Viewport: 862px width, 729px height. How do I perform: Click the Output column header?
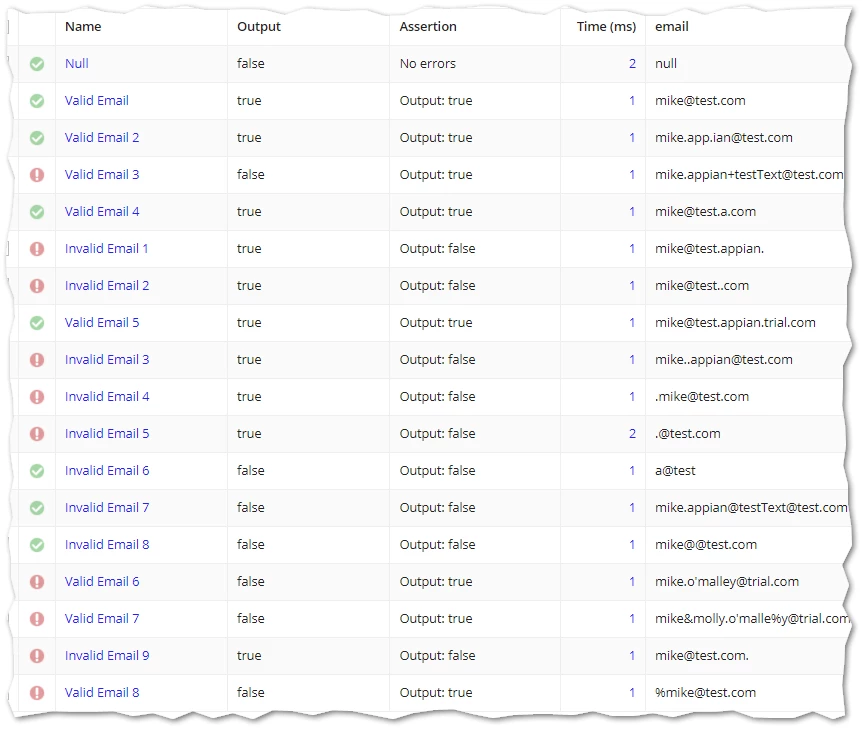259,26
